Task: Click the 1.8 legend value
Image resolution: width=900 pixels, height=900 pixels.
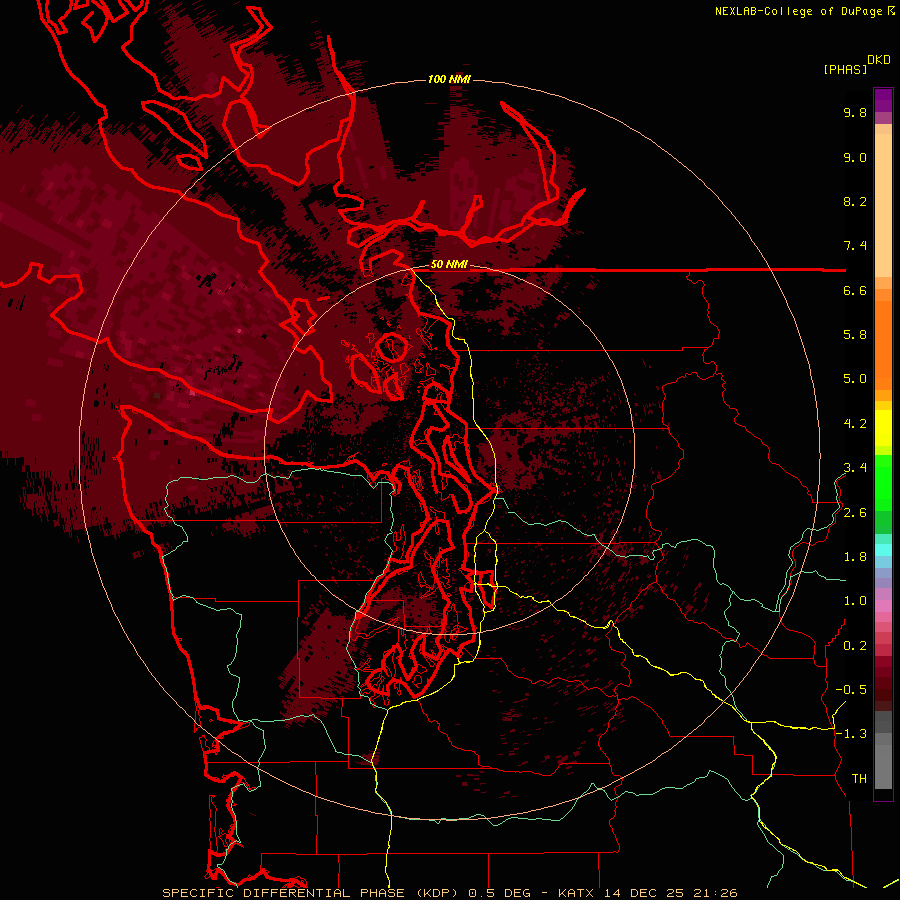Action: 855,557
